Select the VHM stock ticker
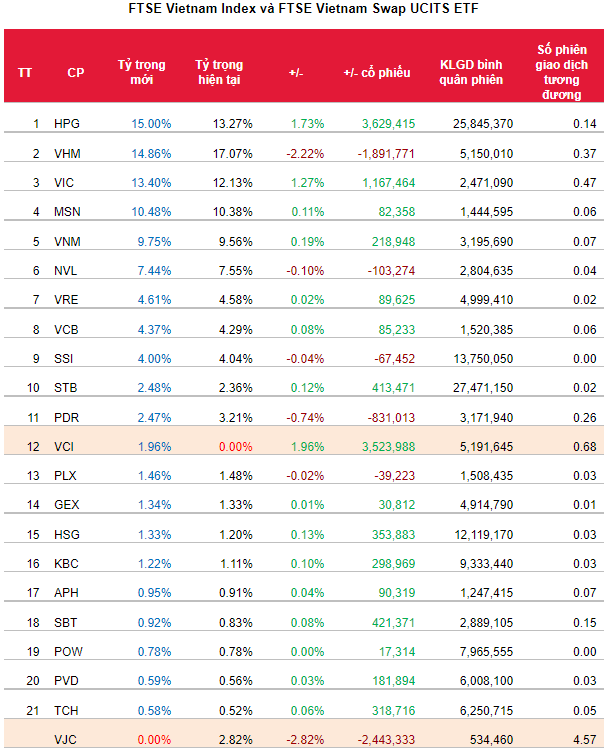The height and width of the screenshot is (752, 607). (67, 153)
